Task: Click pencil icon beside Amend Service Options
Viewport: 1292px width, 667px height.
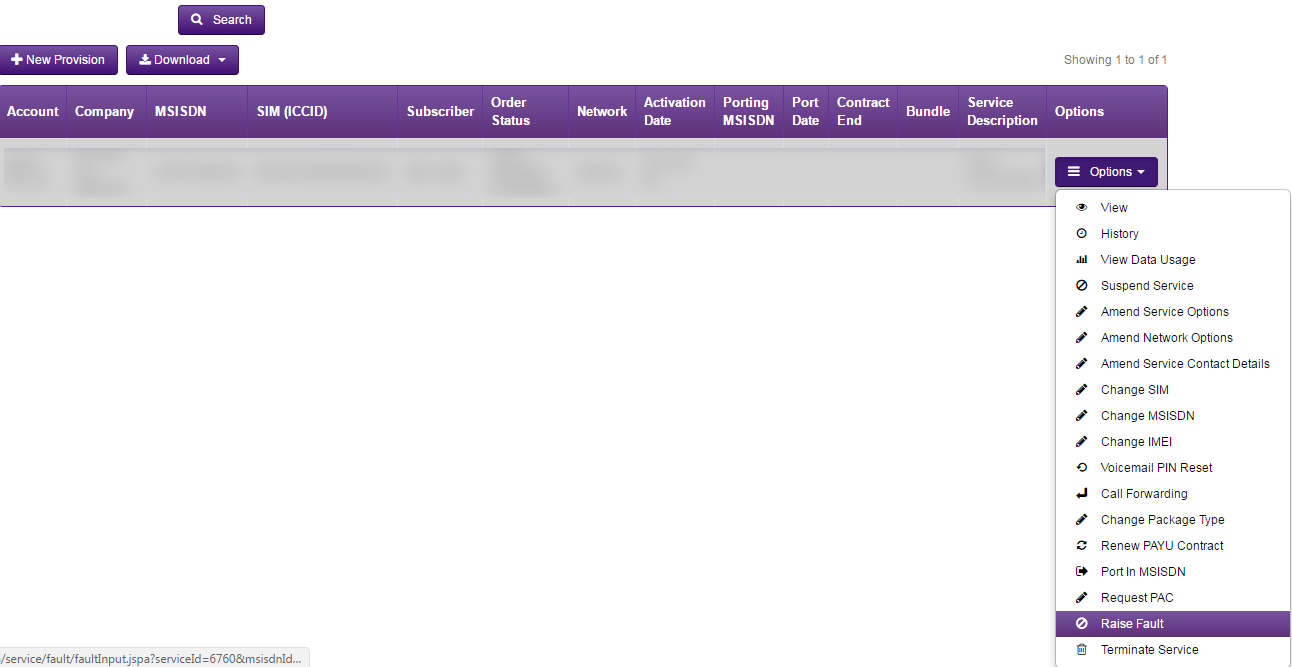Action: pos(1081,312)
